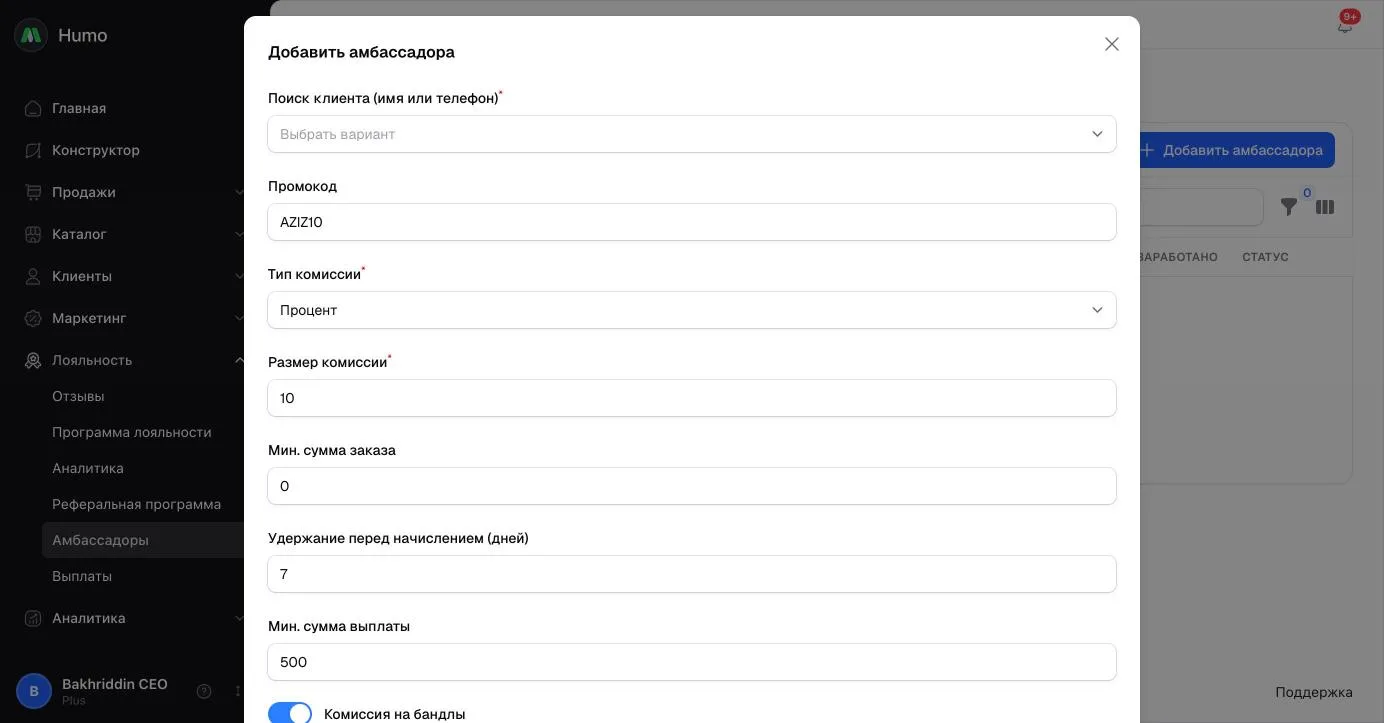The image size is (1384, 723).
Task: Toggle the Комиссия на бандлы switch
Action: (x=290, y=714)
